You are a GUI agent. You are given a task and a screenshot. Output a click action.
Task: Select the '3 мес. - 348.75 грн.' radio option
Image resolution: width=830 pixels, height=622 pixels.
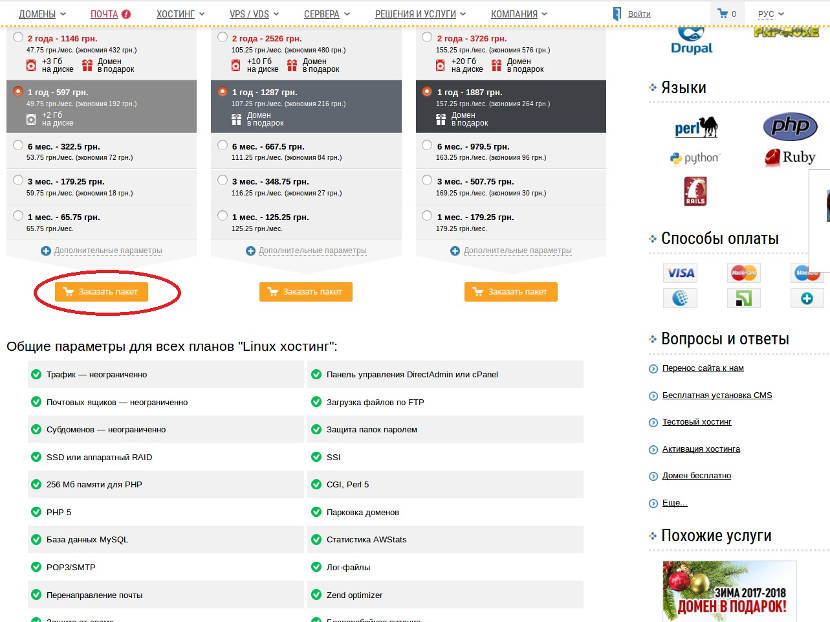point(222,181)
